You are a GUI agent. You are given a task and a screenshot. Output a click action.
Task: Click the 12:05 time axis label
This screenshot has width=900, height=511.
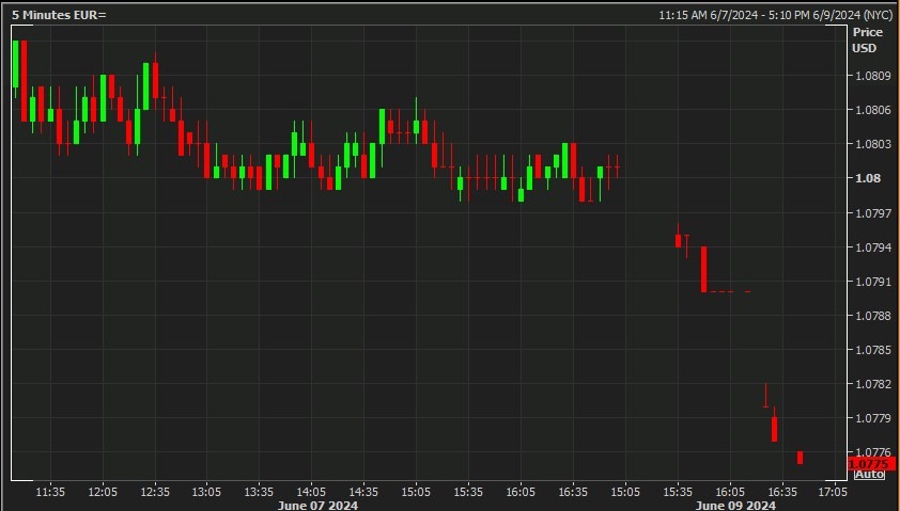pyautogui.click(x=103, y=492)
